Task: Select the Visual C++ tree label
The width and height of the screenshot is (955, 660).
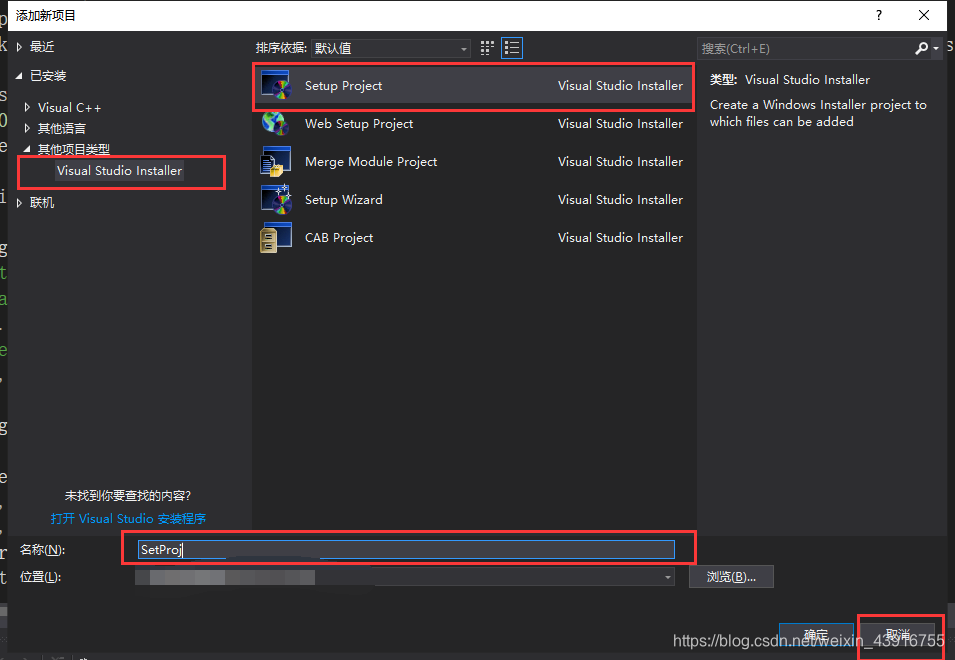Action: click(69, 107)
